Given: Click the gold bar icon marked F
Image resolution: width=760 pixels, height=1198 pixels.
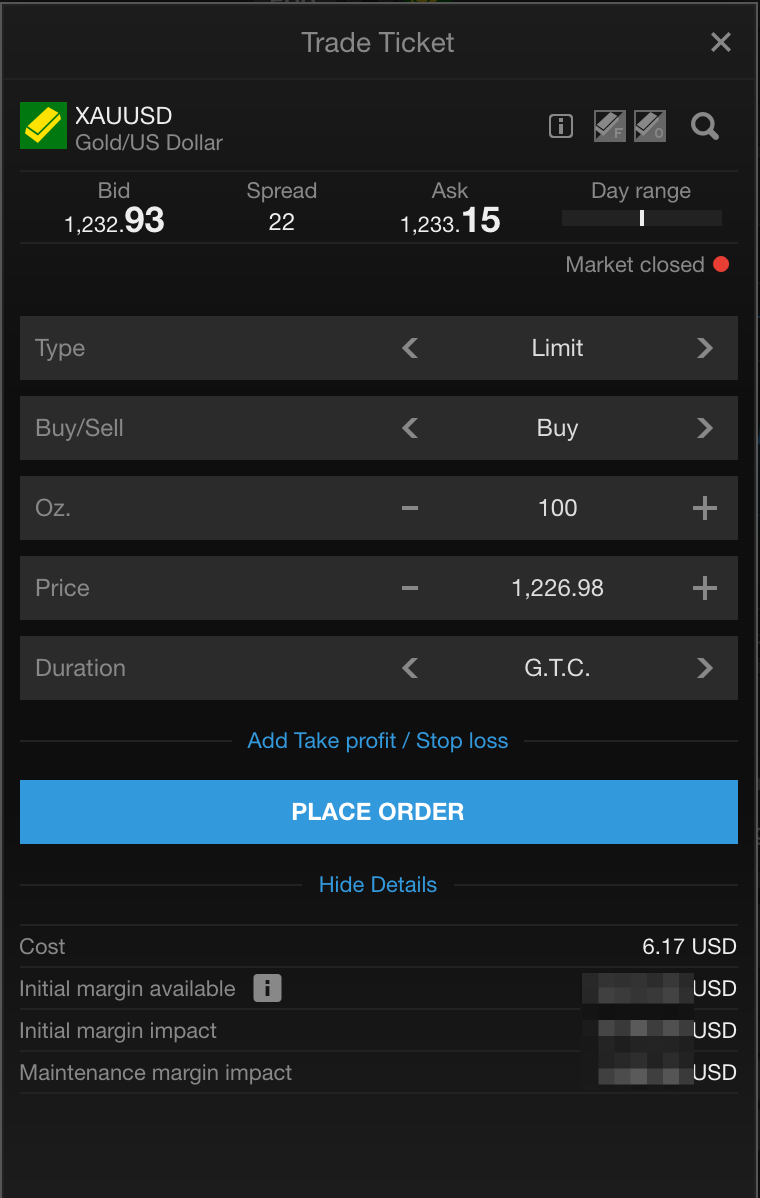Looking at the screenshot, I should pyautogui.click(x=609, y=126).
